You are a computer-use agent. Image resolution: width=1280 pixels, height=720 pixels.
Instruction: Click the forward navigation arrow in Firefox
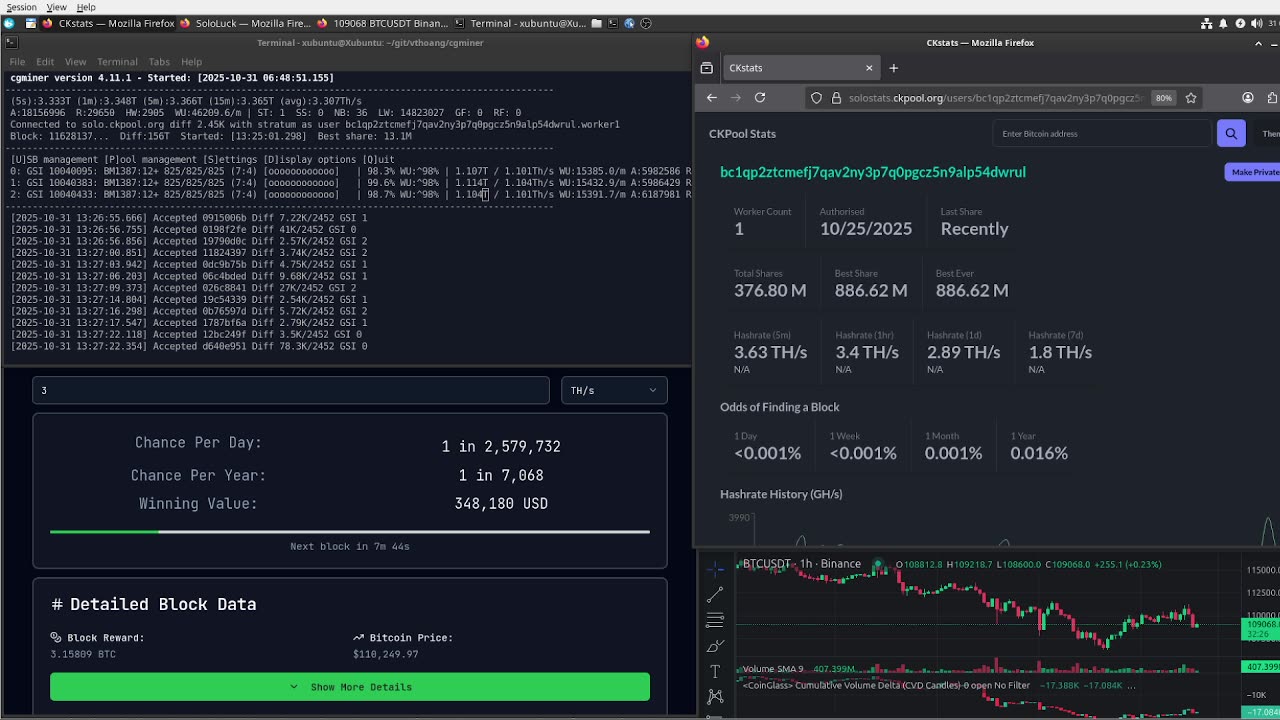click(x=736, y=98)
